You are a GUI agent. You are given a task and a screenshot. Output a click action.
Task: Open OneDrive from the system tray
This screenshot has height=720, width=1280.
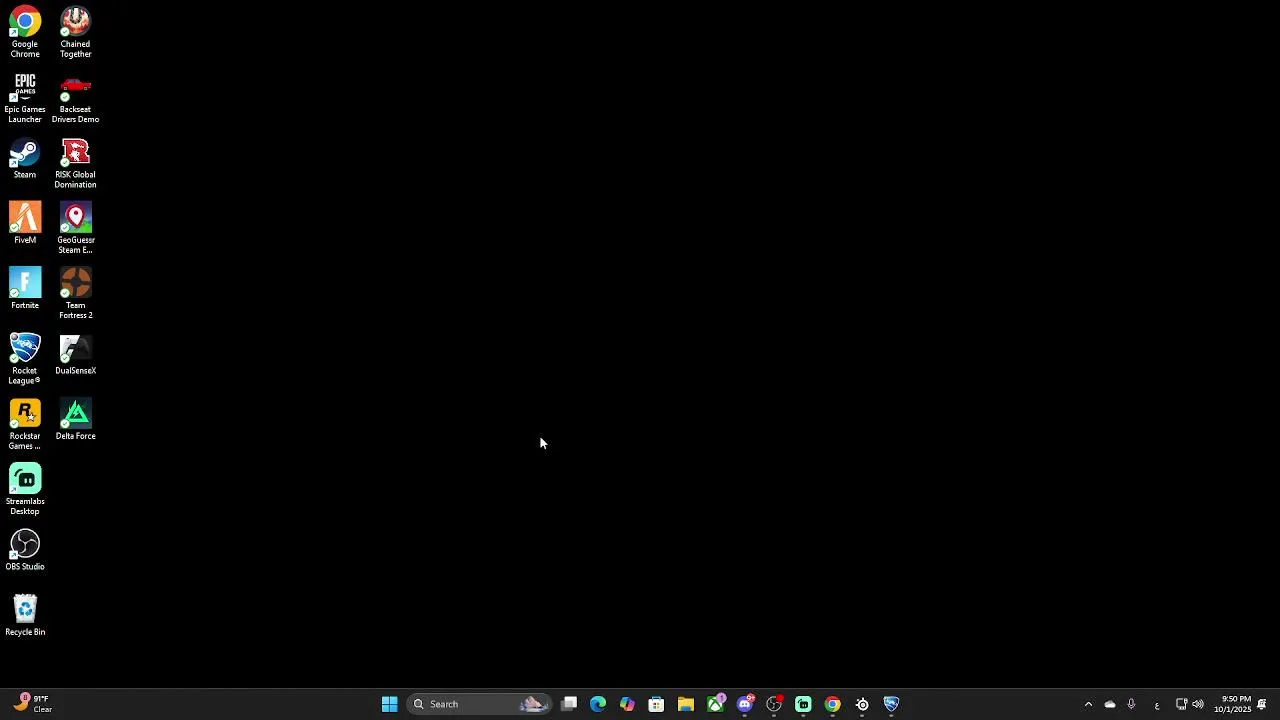(1110, 704)
